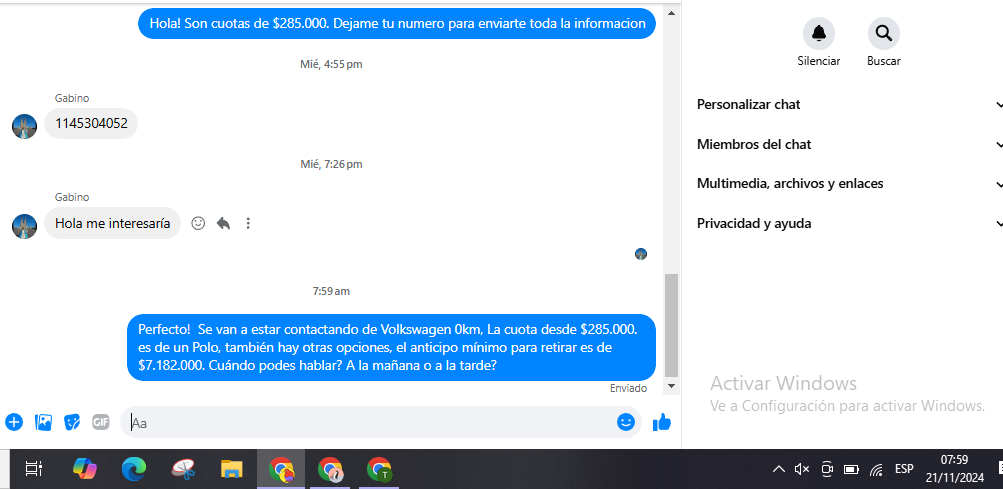
Task: Click the small seen-by avatar indicator
Action: [x=641, y=254]
